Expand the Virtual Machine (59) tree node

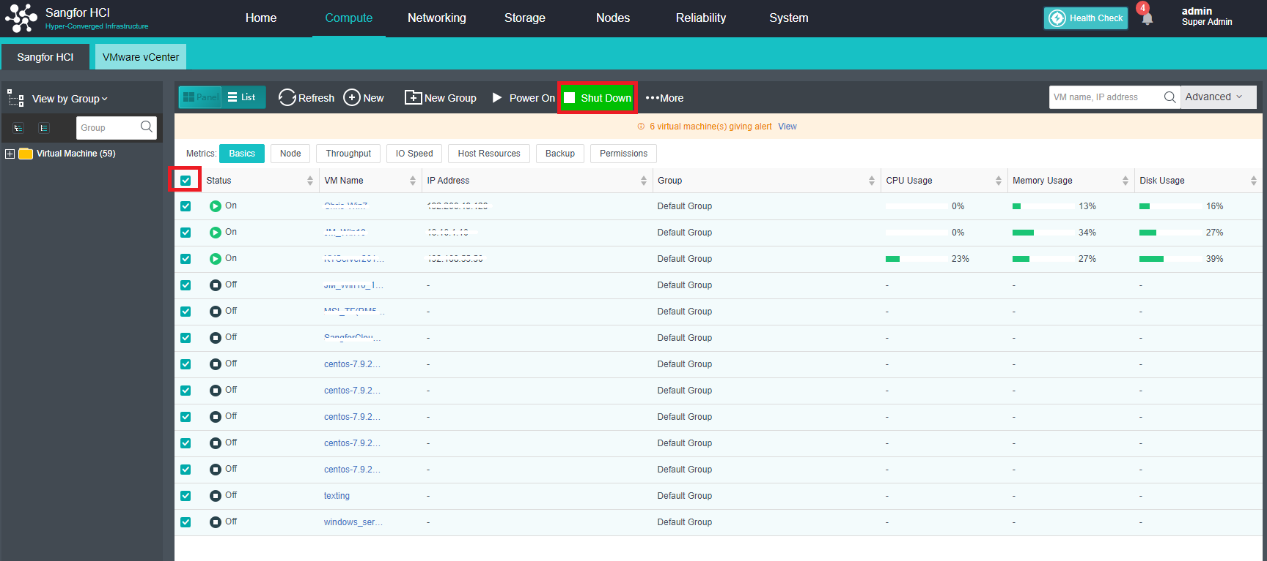click(x=10, y=154)
